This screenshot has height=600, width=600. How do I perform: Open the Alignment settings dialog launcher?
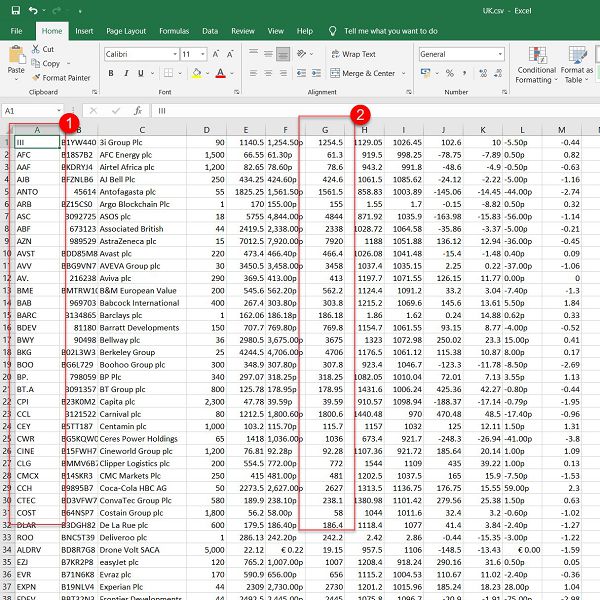point(409,92)
